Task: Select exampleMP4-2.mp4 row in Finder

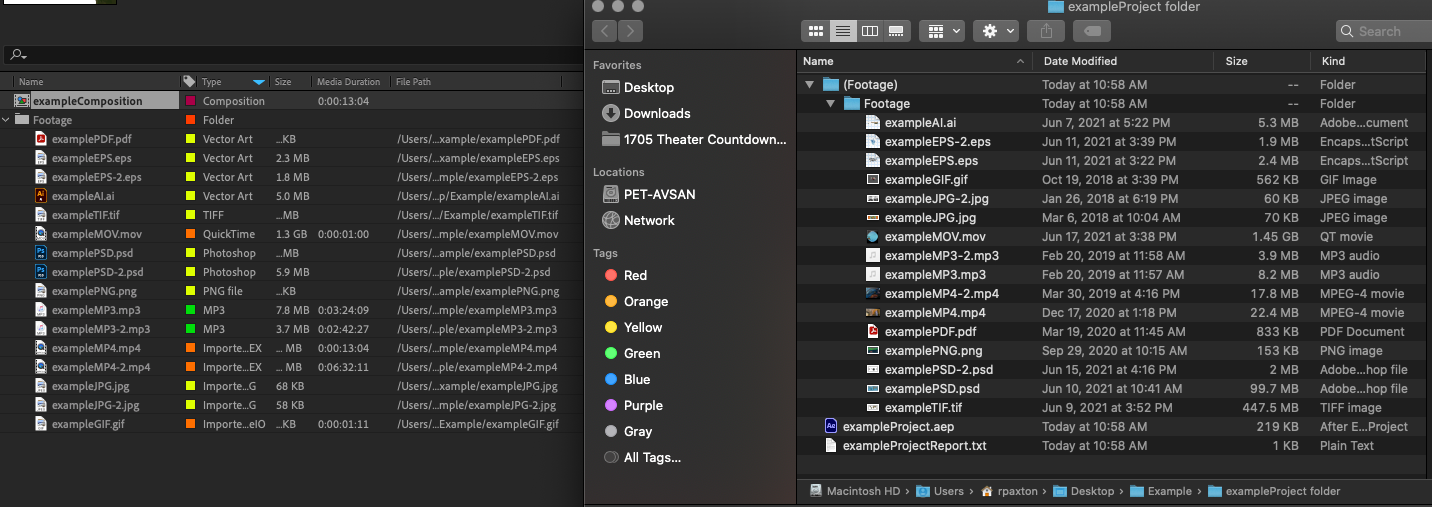Action: (x=1113, y=294)
